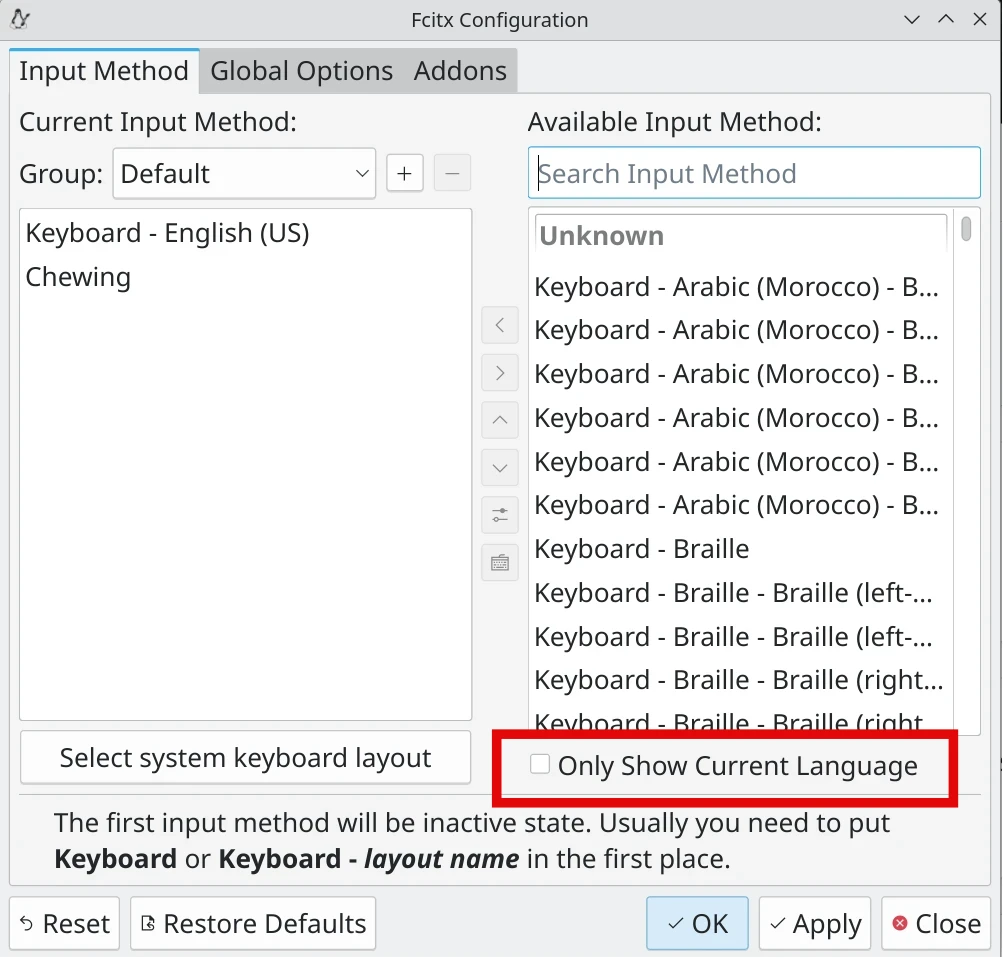Screen dimensions: 1003x958
Task: Remove the group using the minus button
Action: point(452,173)
